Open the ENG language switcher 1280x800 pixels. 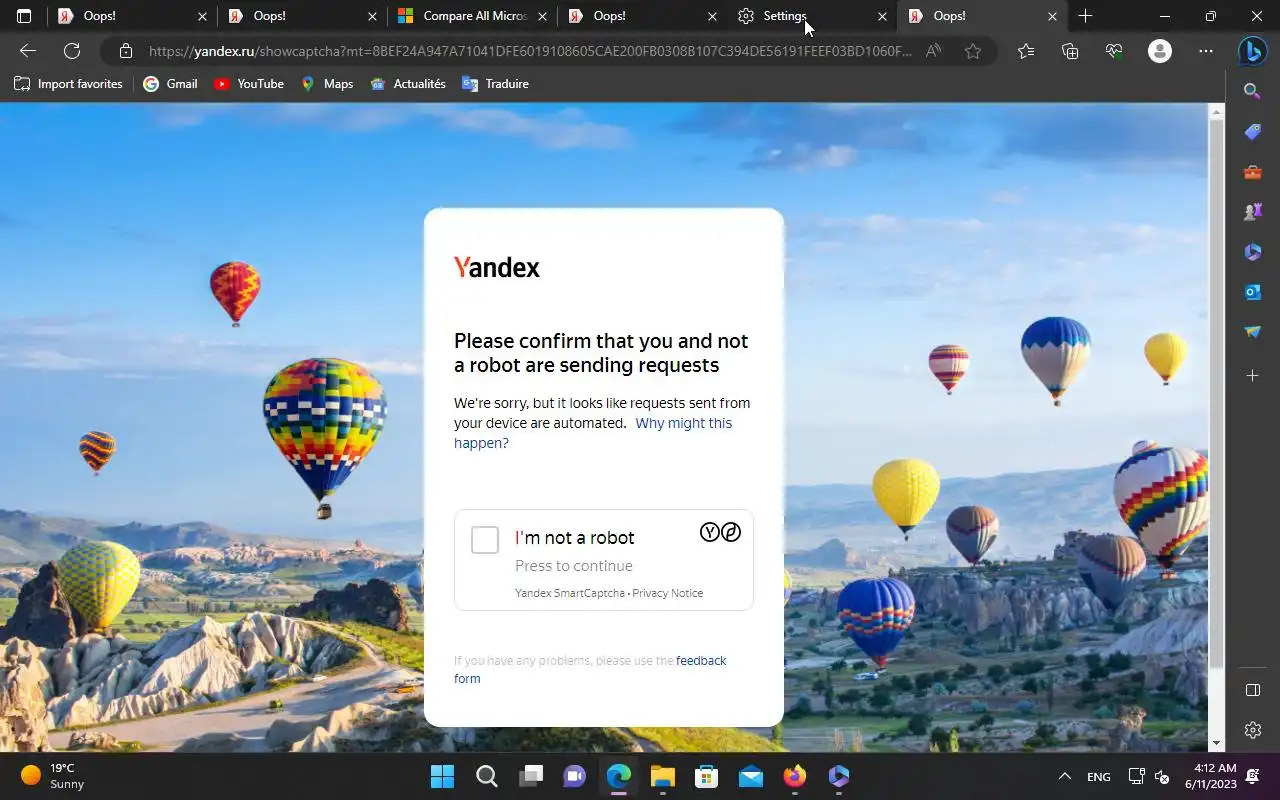tap(1099, 776)
